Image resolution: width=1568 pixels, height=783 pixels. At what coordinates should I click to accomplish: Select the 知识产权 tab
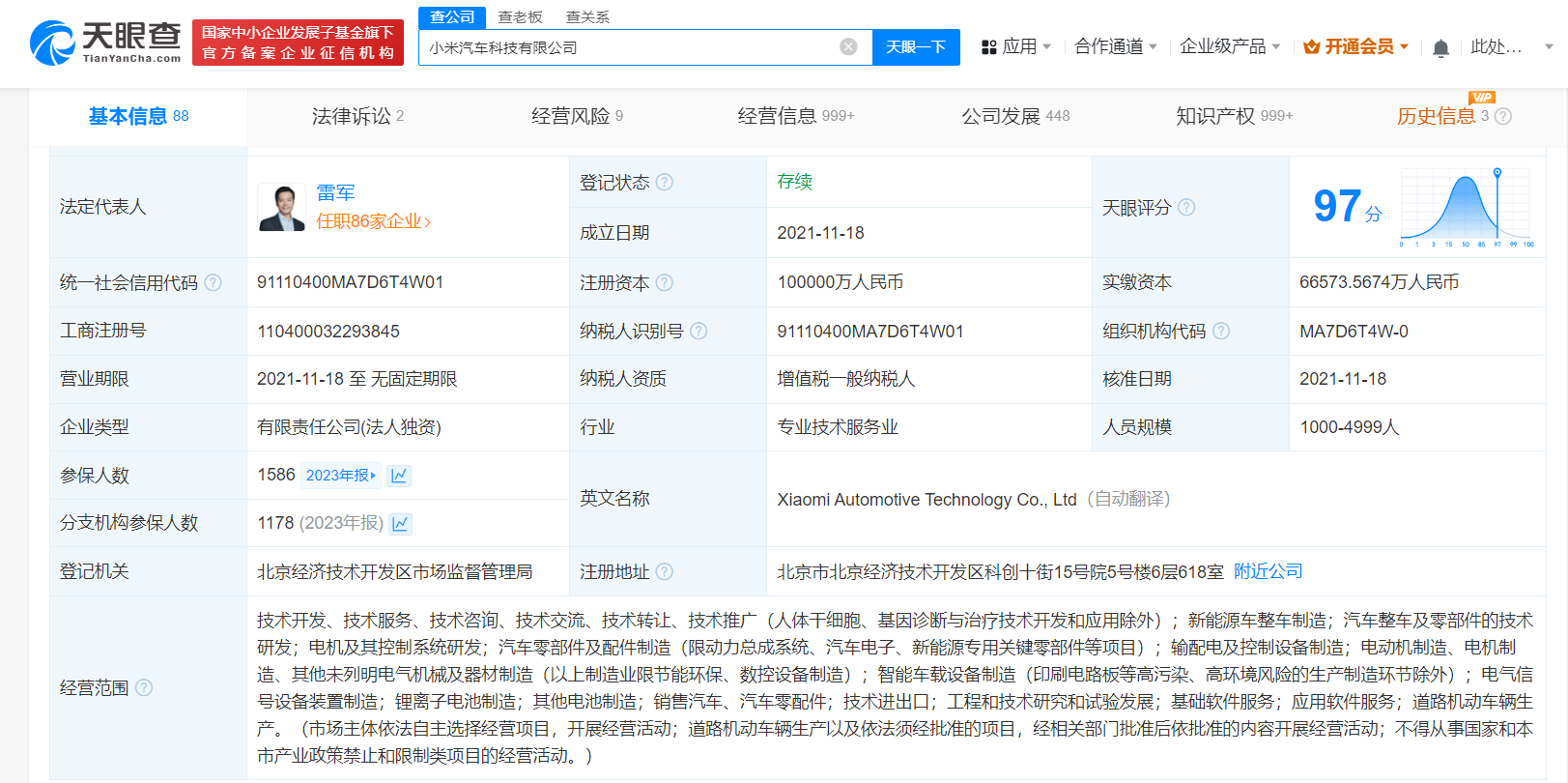(x=1234, y=116)
